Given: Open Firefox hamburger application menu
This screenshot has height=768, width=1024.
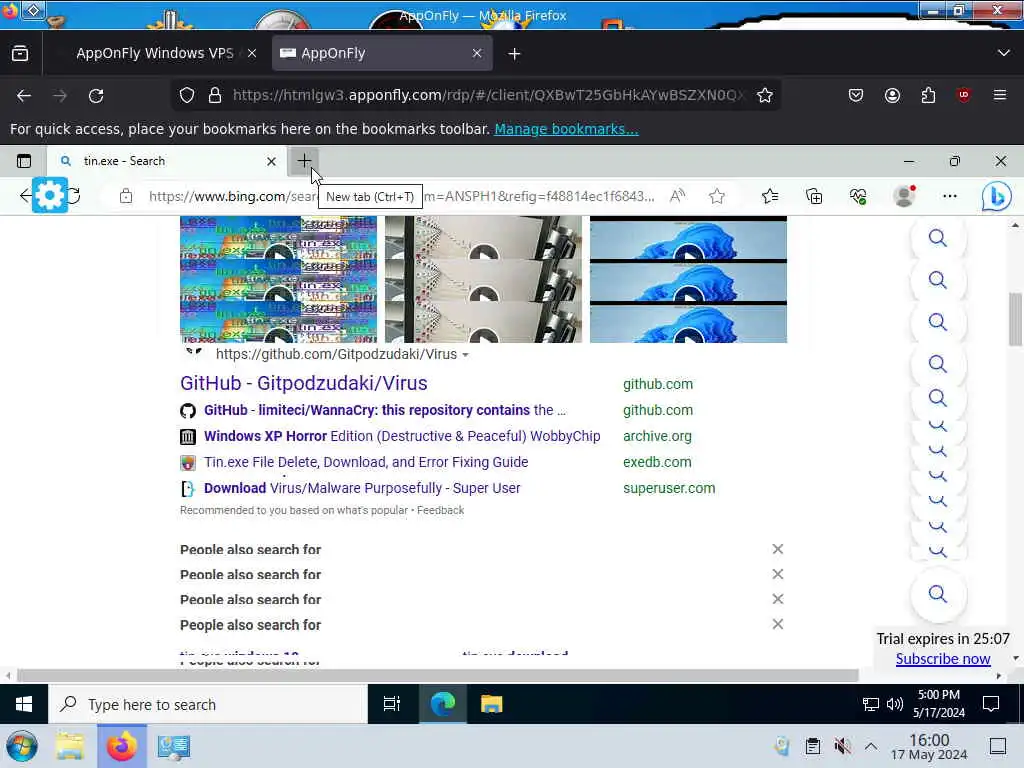Looking at the screenshot, I should 1000,95.
